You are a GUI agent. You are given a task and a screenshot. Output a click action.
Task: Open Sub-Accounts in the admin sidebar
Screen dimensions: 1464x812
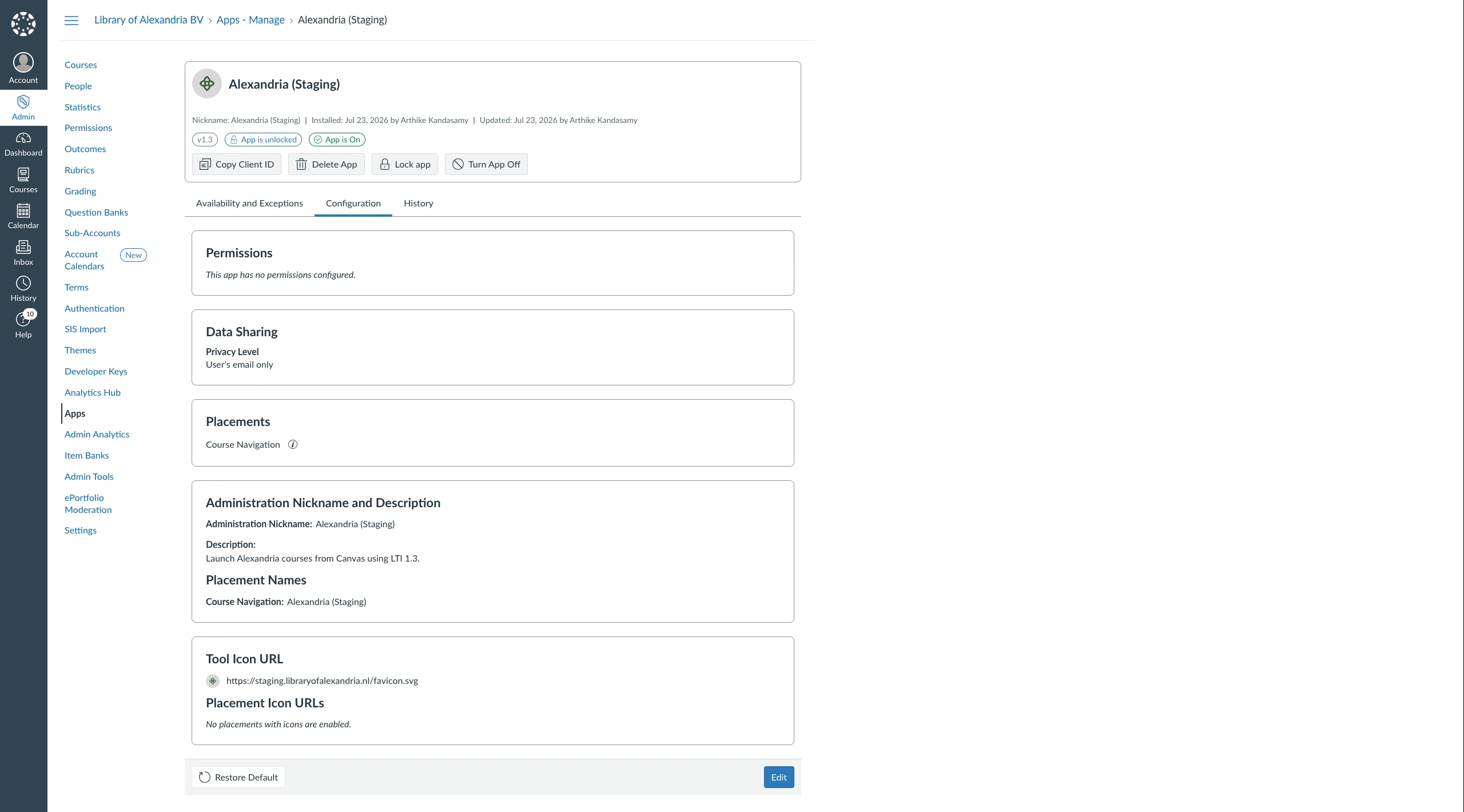[x=93, y=233]
